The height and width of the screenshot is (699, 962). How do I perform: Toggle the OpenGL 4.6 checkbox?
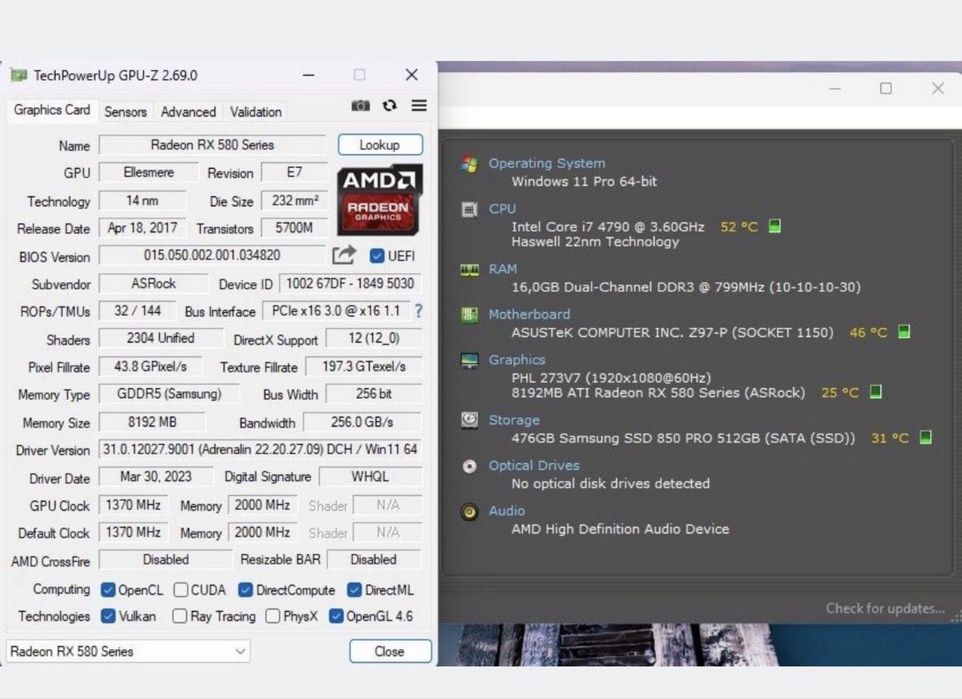coord(336,616)
